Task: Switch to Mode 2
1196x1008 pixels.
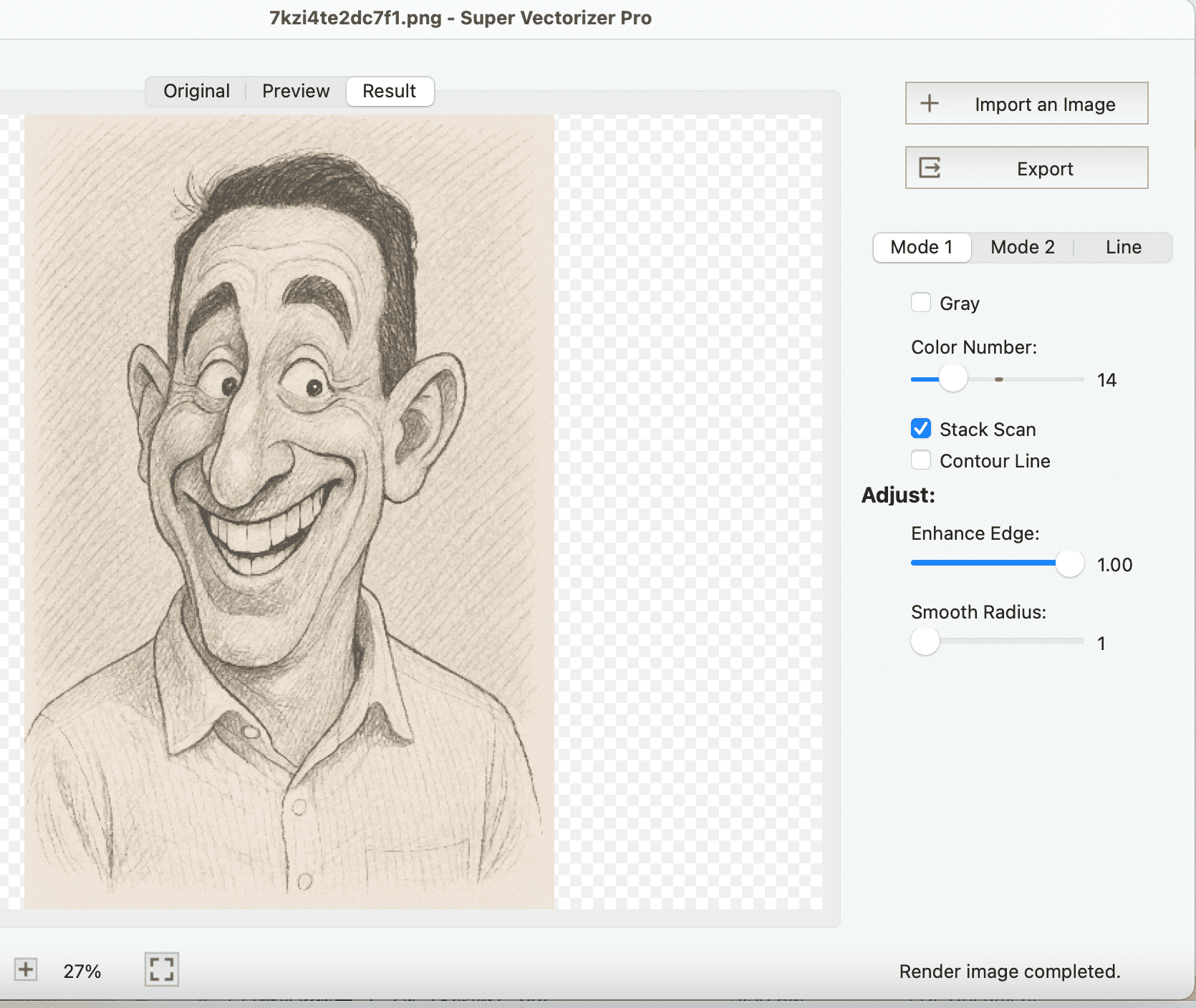Action: pyautogui.click(x=1023, y=247)
